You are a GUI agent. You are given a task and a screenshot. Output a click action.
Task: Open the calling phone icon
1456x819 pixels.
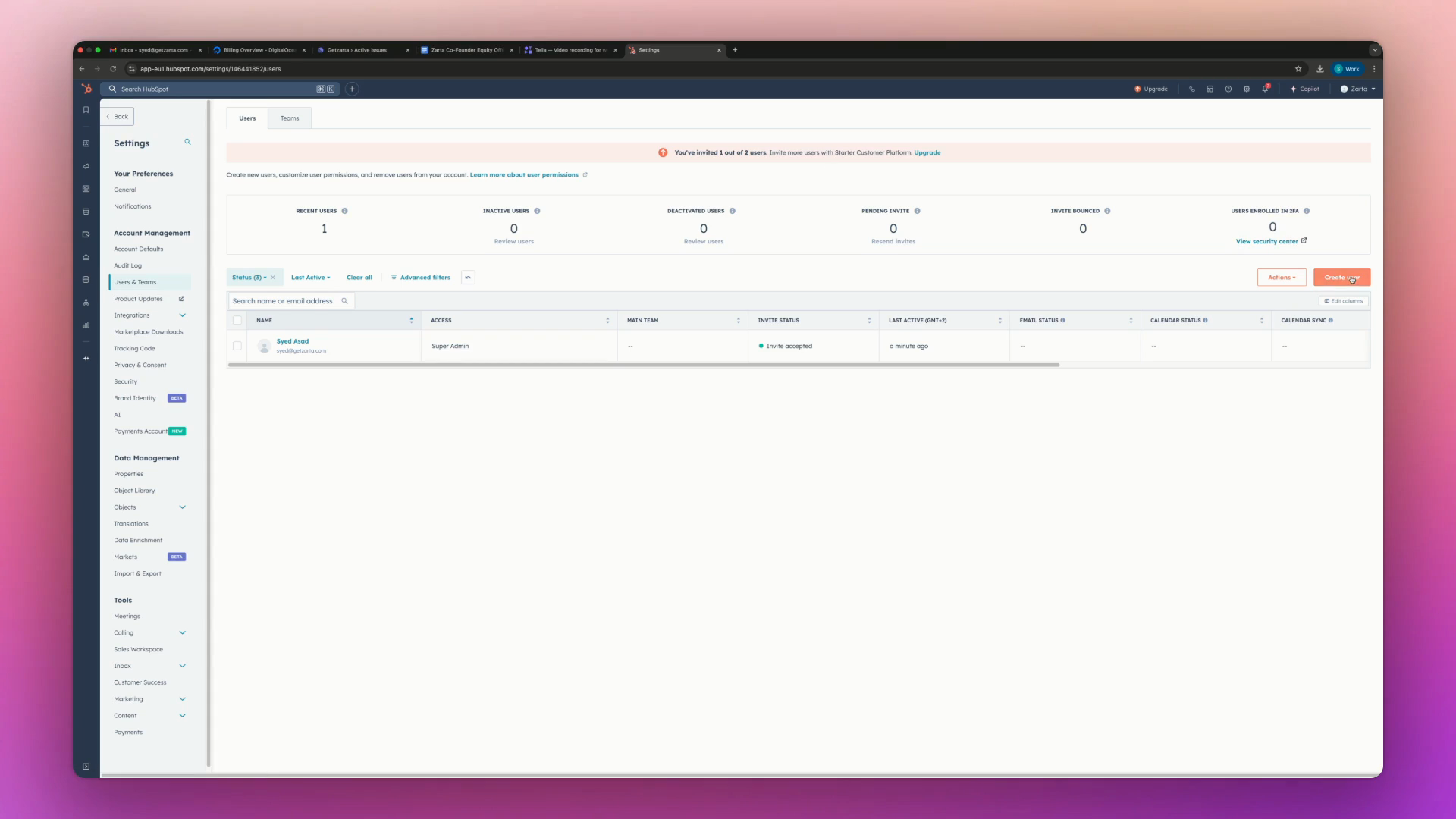coord(1191,89)
